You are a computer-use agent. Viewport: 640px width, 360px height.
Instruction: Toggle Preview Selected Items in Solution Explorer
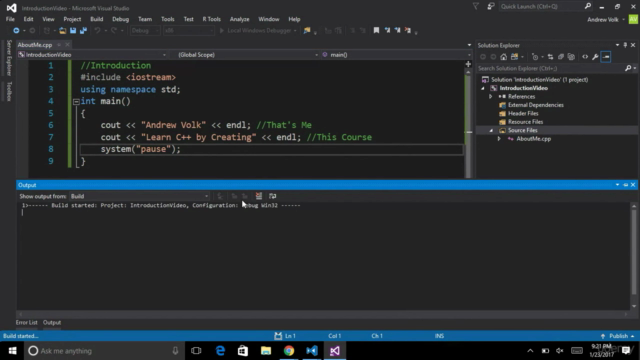(606, 57)
